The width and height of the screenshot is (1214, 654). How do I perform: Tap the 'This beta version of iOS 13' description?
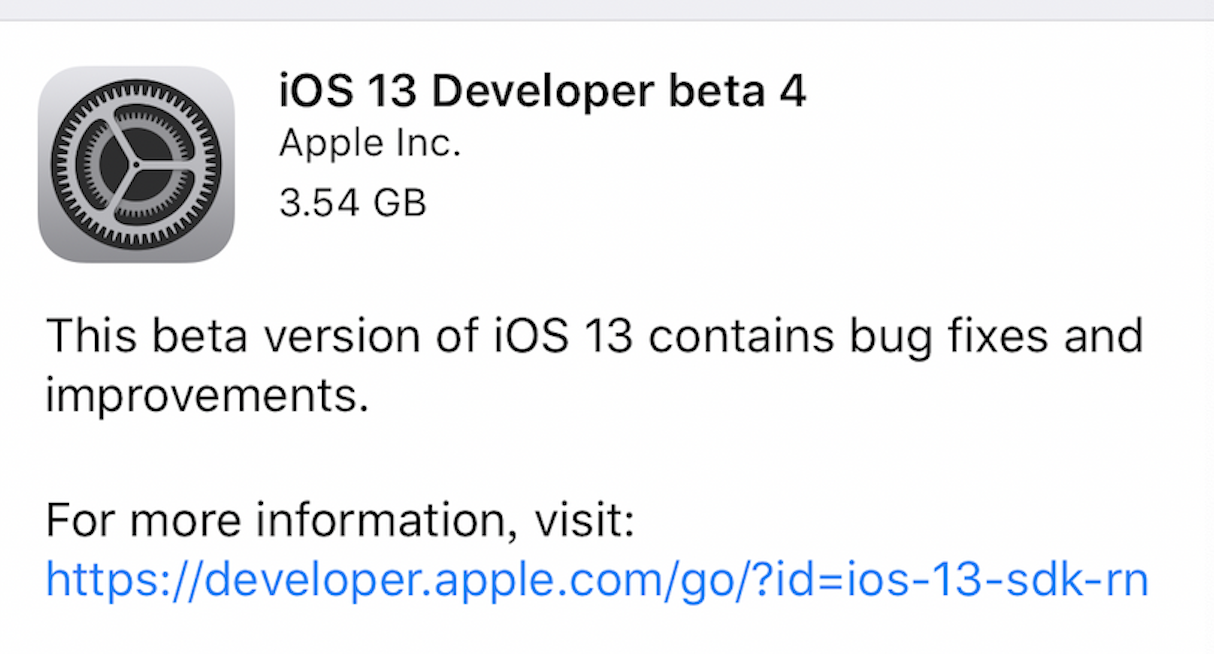340,334
